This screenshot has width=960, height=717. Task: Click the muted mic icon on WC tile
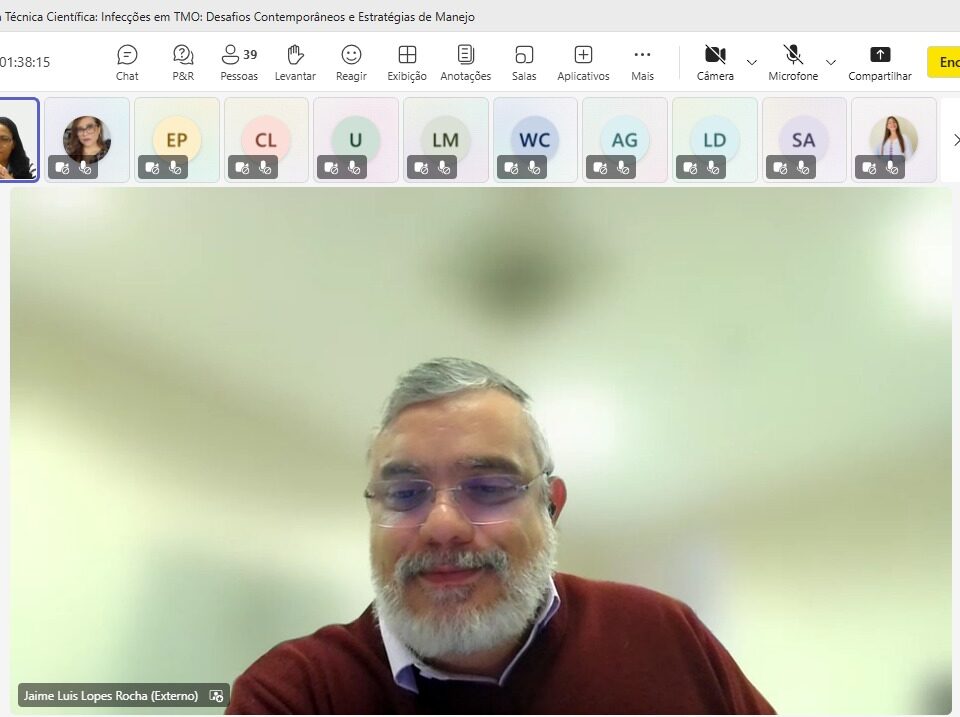(534, 167)
